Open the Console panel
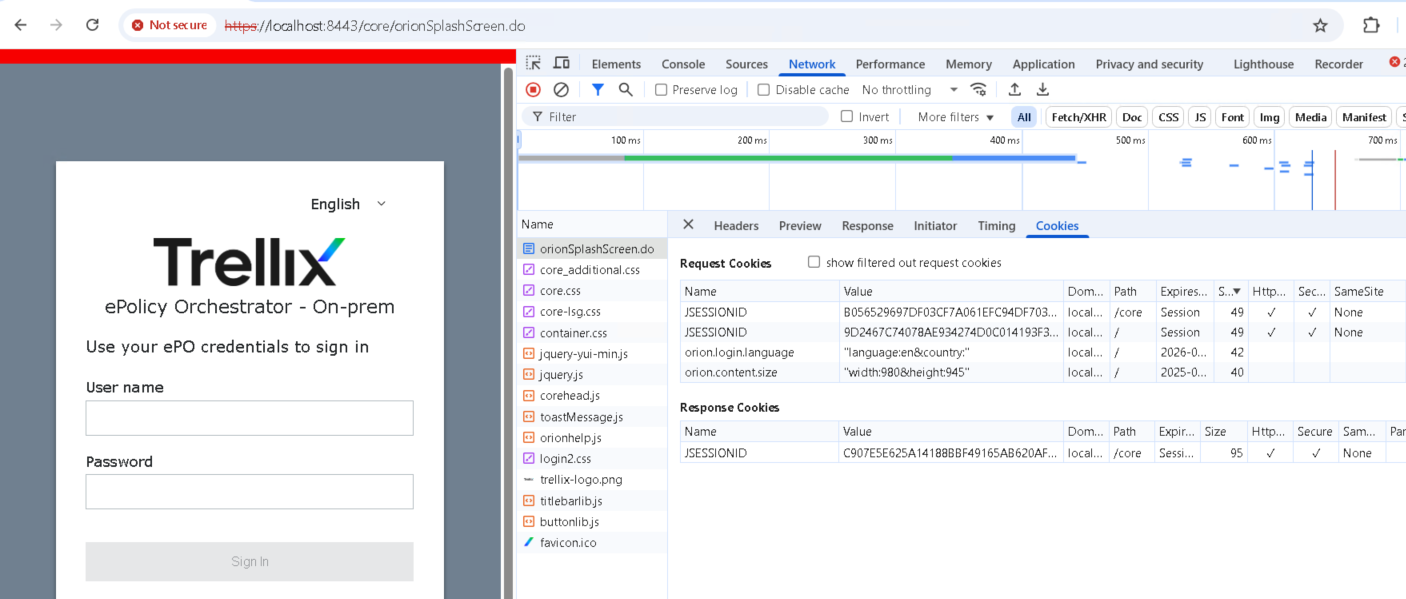This screenshot has height=599, width=1406. click(x=683, y=63)
